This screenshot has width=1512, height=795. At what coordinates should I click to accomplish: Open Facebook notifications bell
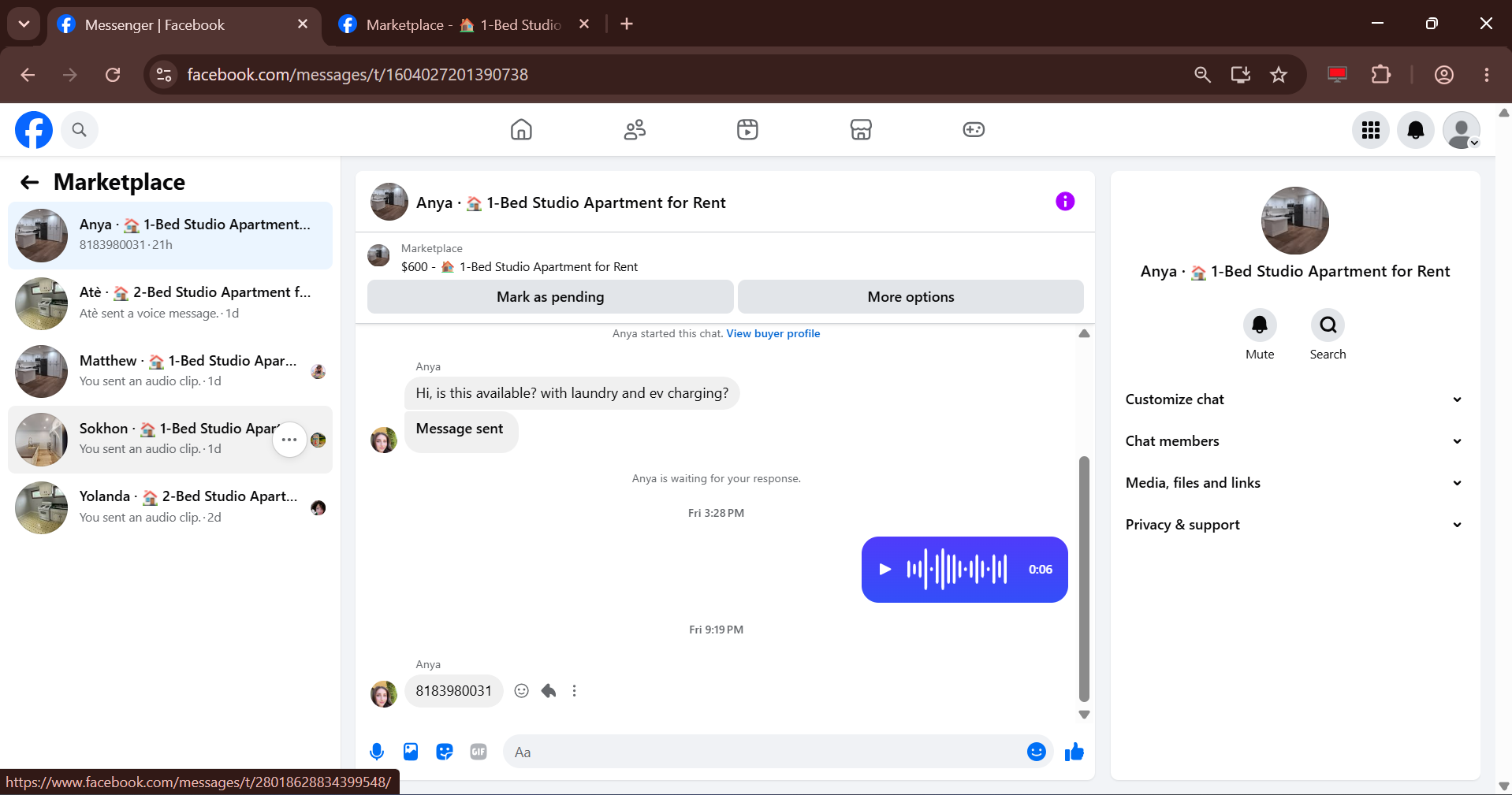(x=1416, y=130)
